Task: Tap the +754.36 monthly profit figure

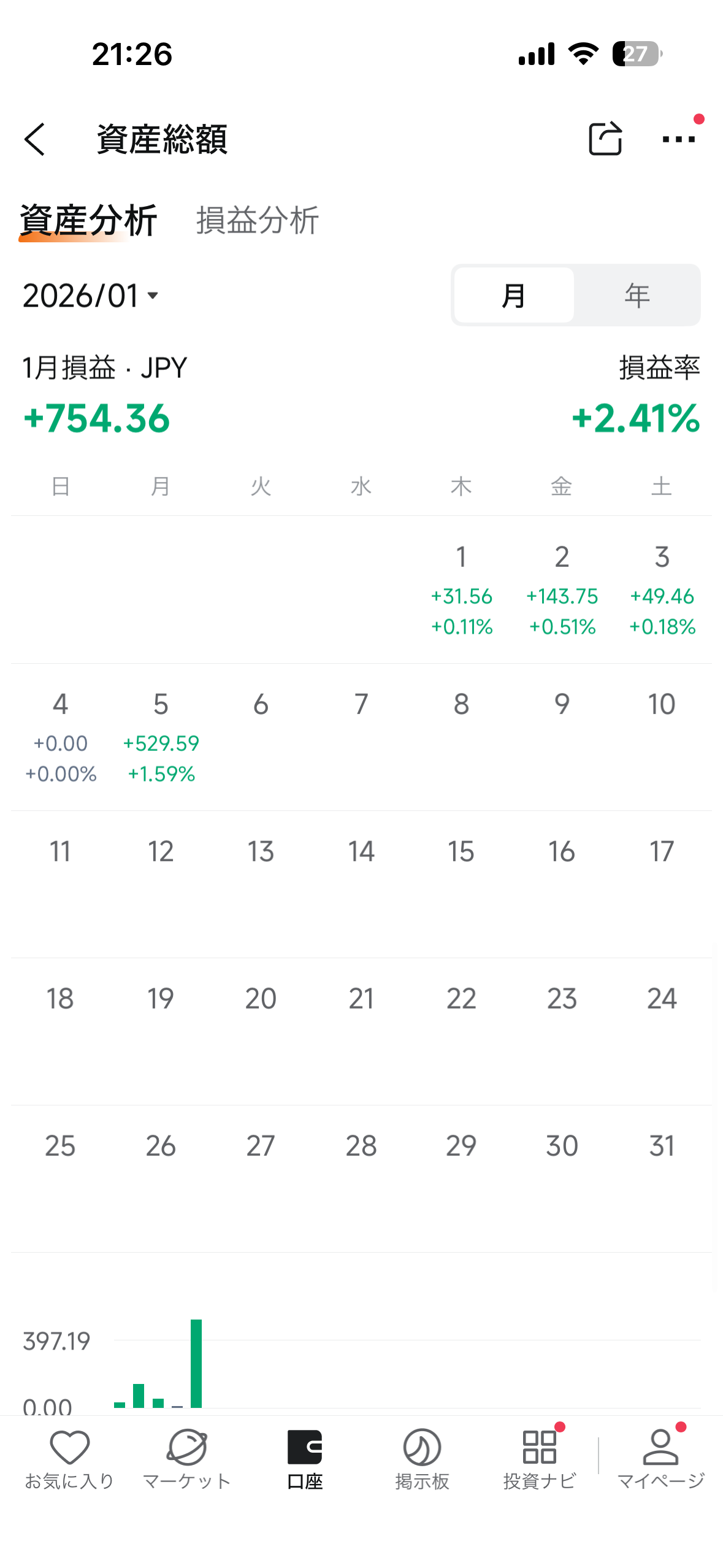Action: (96, 418)
